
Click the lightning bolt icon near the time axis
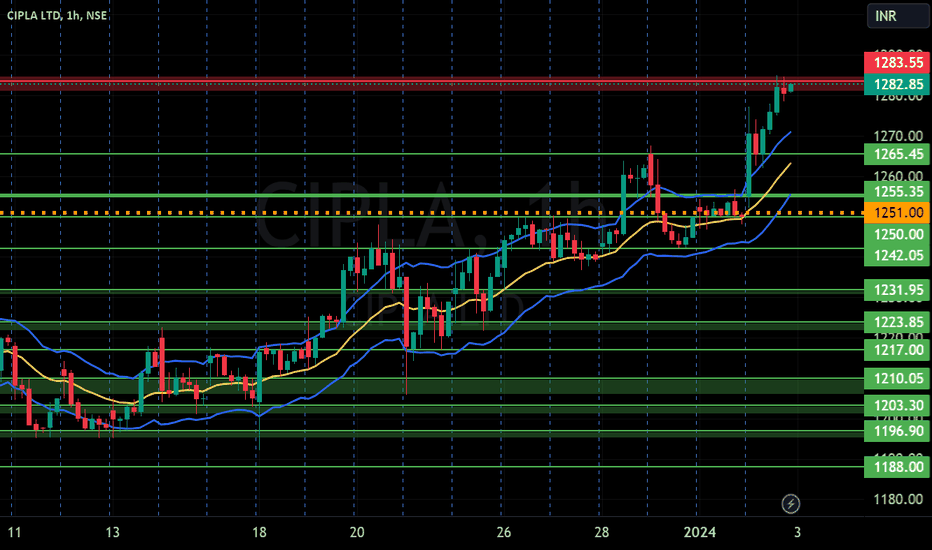pyautogui.click(x=790, y=504)
